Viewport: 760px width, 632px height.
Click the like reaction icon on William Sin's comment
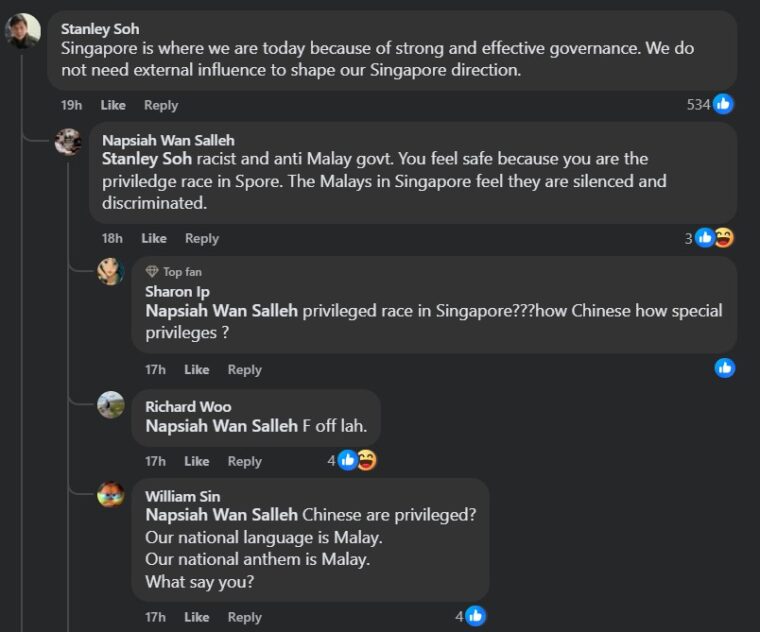point(476,616)
